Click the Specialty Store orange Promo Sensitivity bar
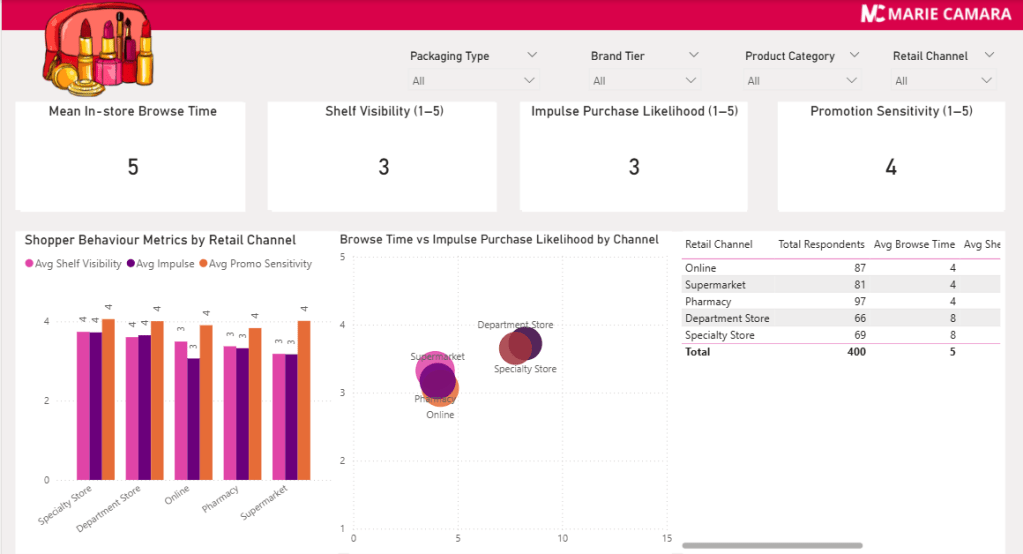The width and height of the screenshot is (1023, 554). click(x=108, y=399)
